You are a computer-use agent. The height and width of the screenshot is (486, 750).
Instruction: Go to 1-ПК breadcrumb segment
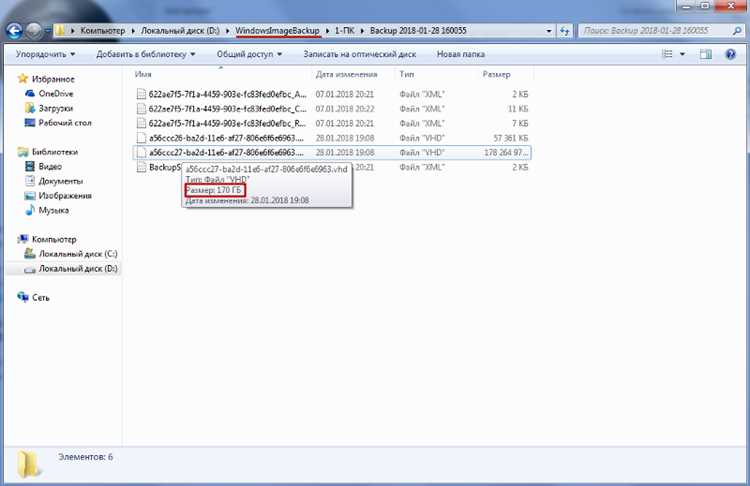click(344, 31)
